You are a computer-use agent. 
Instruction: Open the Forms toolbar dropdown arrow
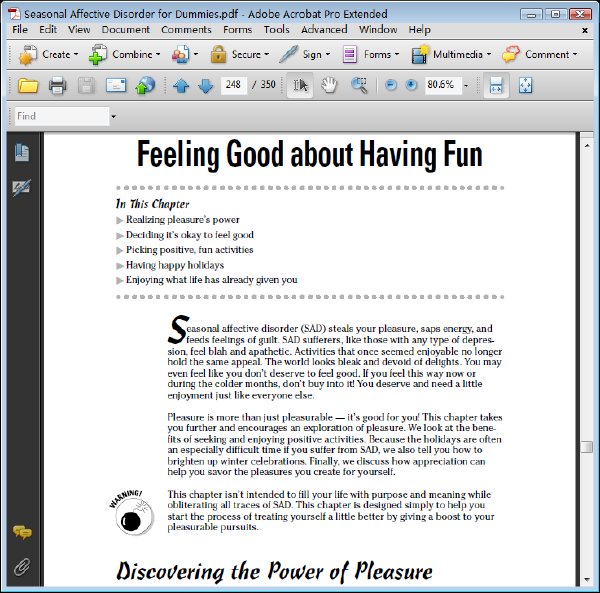point(396,54)
